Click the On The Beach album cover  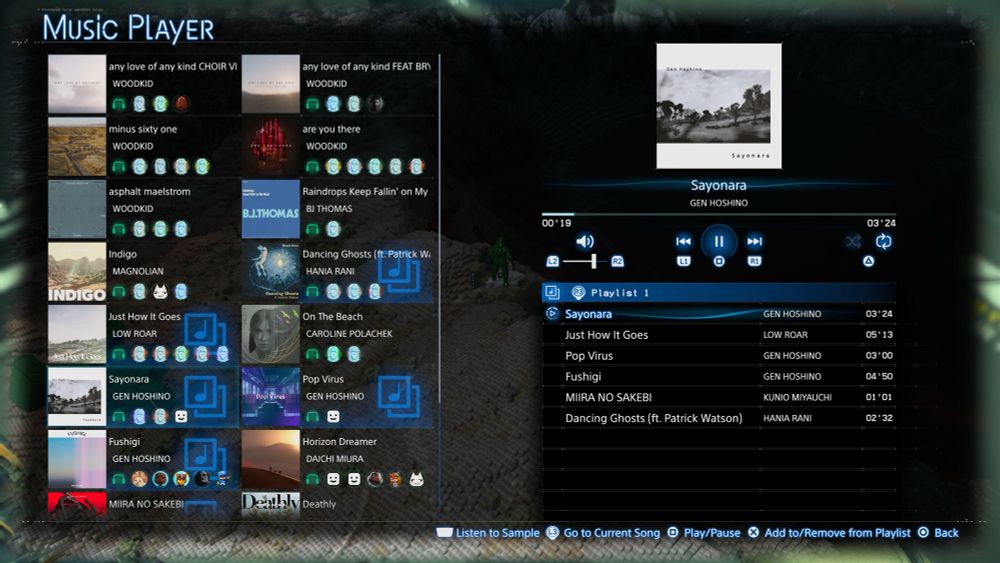click(270, 333)
